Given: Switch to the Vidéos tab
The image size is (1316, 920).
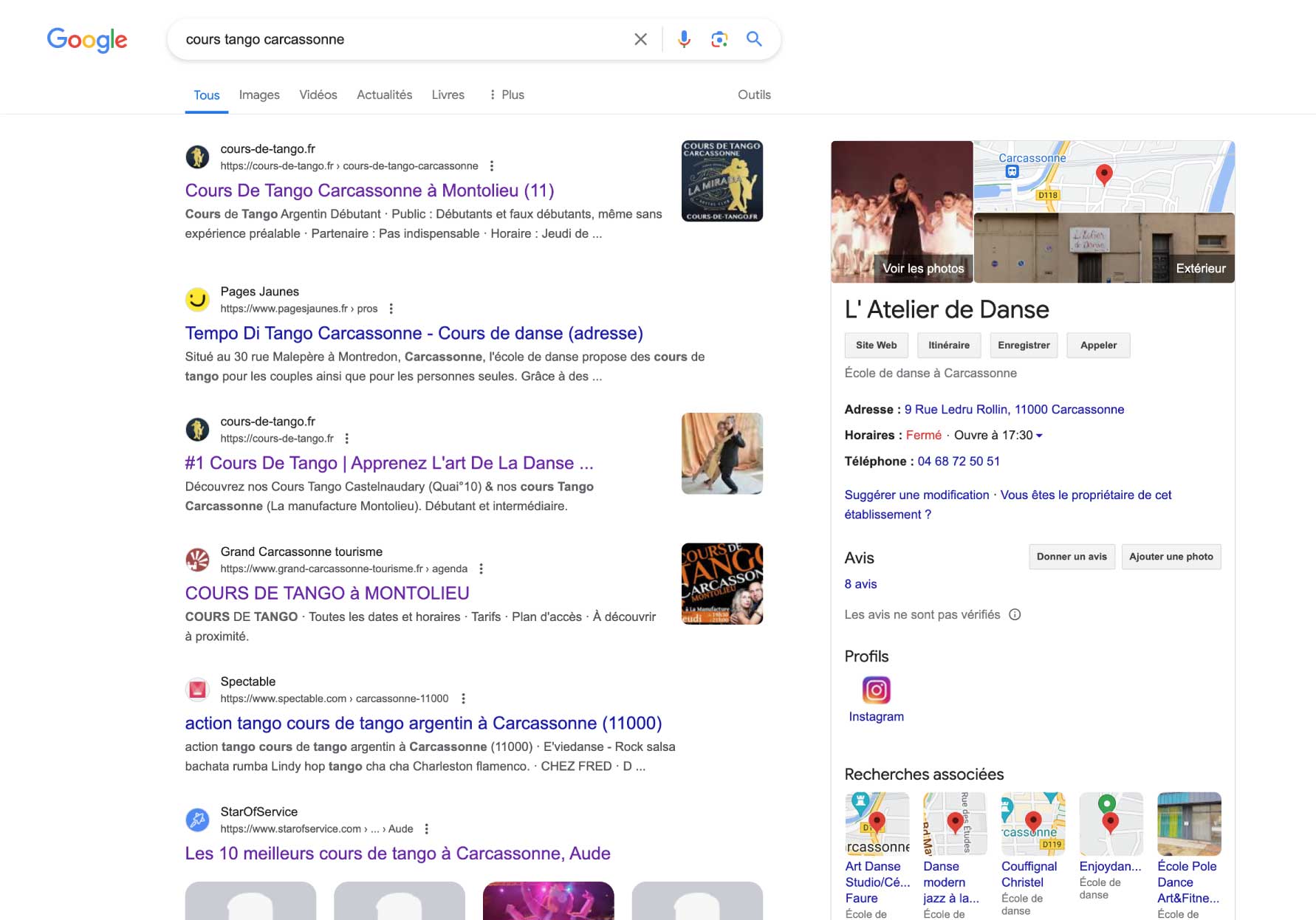Looking at the screenshot, I should click(x=318, y=95).
